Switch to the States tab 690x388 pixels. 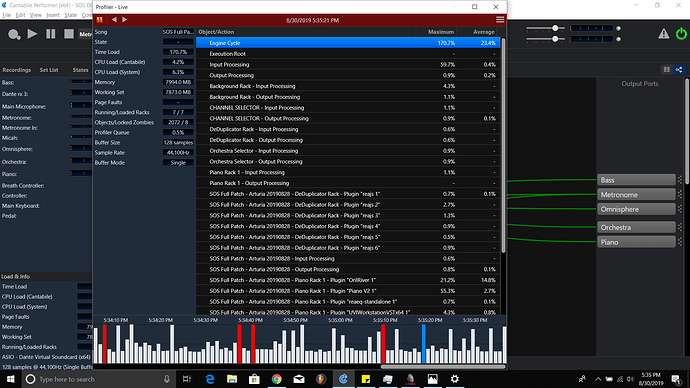pyautogui.click(x=81, y=70)
